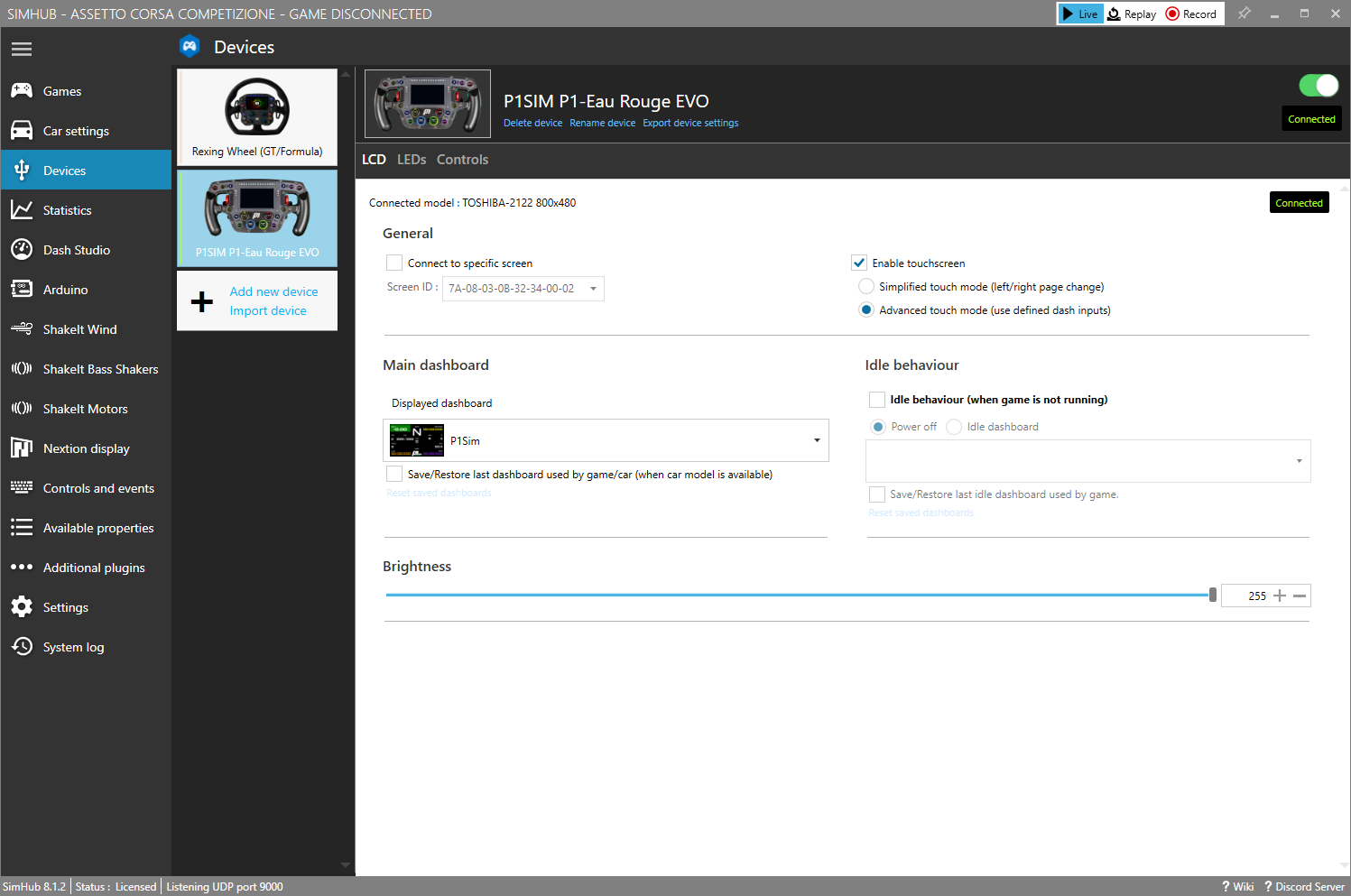Click the Brightness slider handle

point(1212,595)
